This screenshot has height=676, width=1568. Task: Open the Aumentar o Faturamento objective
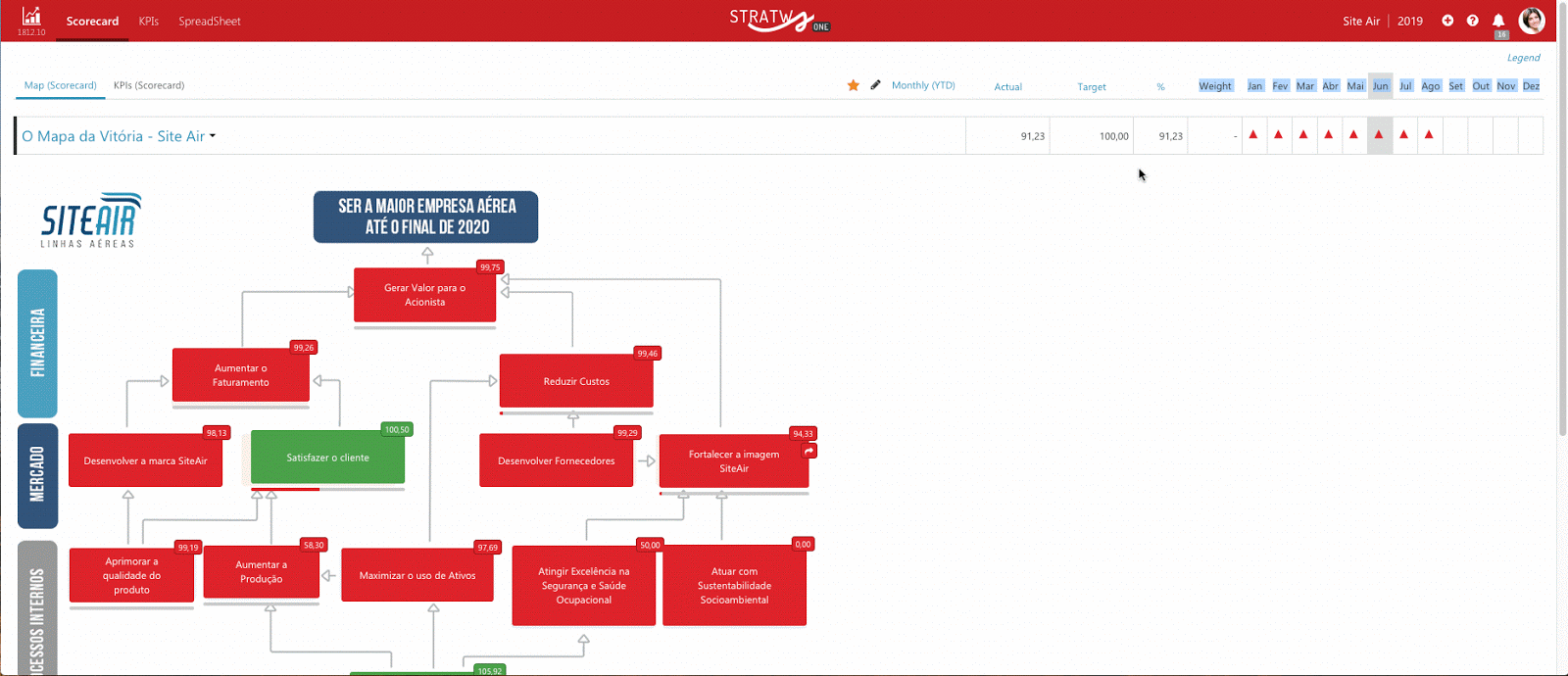241,375
